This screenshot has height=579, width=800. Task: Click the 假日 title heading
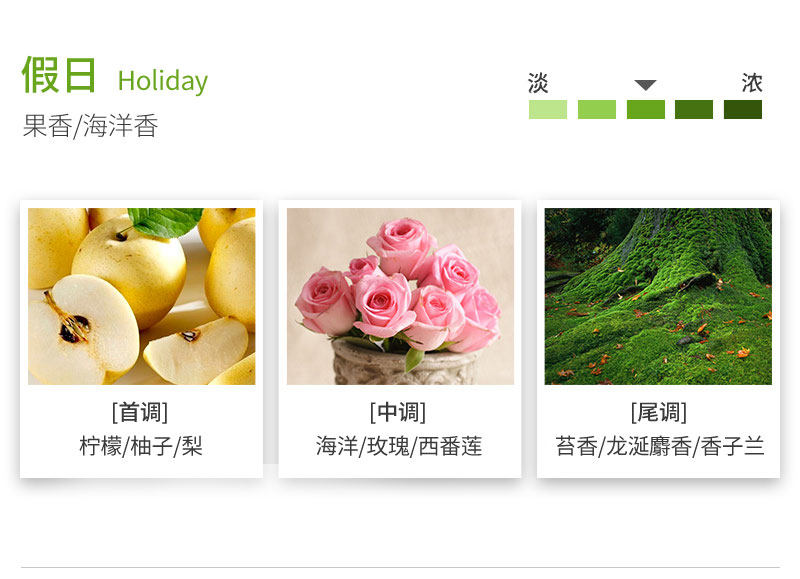[x=59, y=75]
